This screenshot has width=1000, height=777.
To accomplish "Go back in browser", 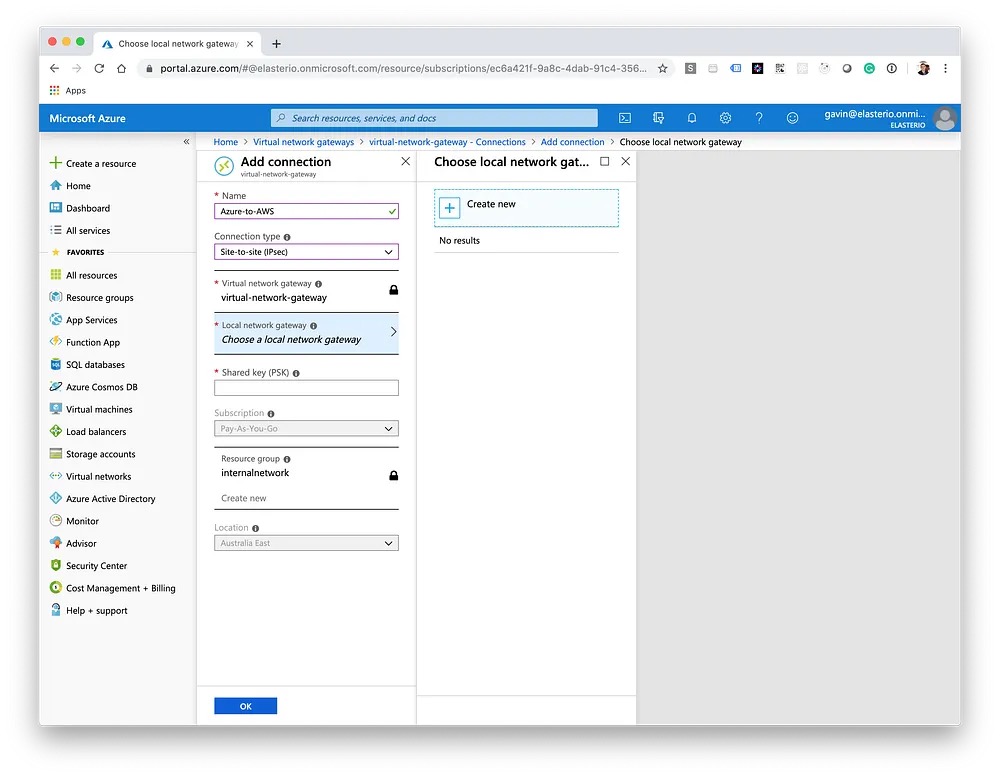I will [54, 68].
